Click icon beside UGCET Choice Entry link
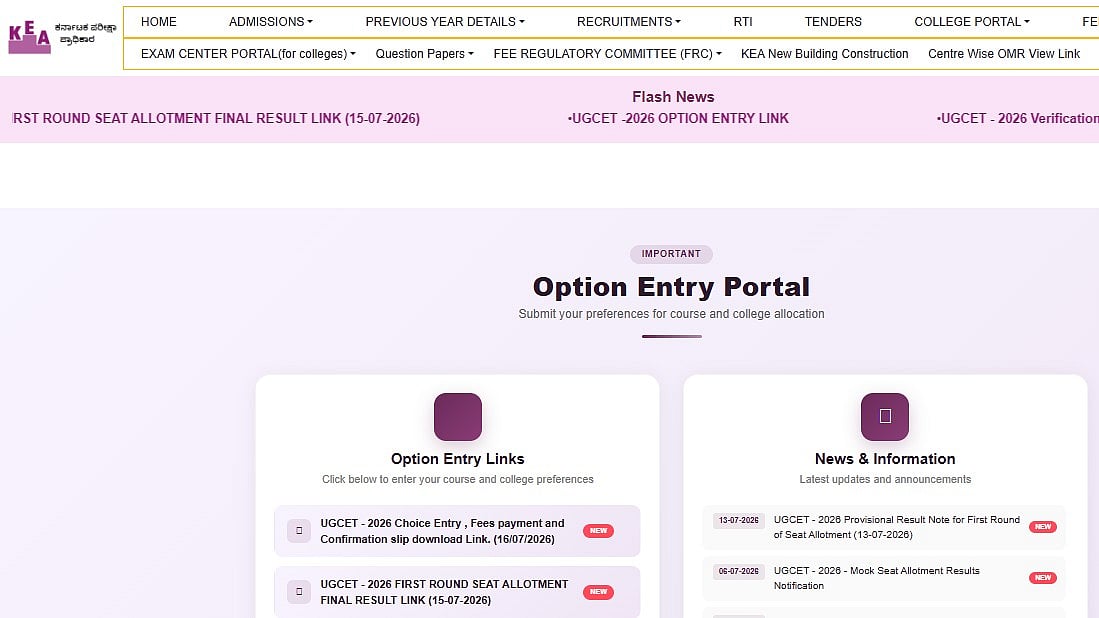This screenshot has height=618, width=1099. click(x=299, y=530)
